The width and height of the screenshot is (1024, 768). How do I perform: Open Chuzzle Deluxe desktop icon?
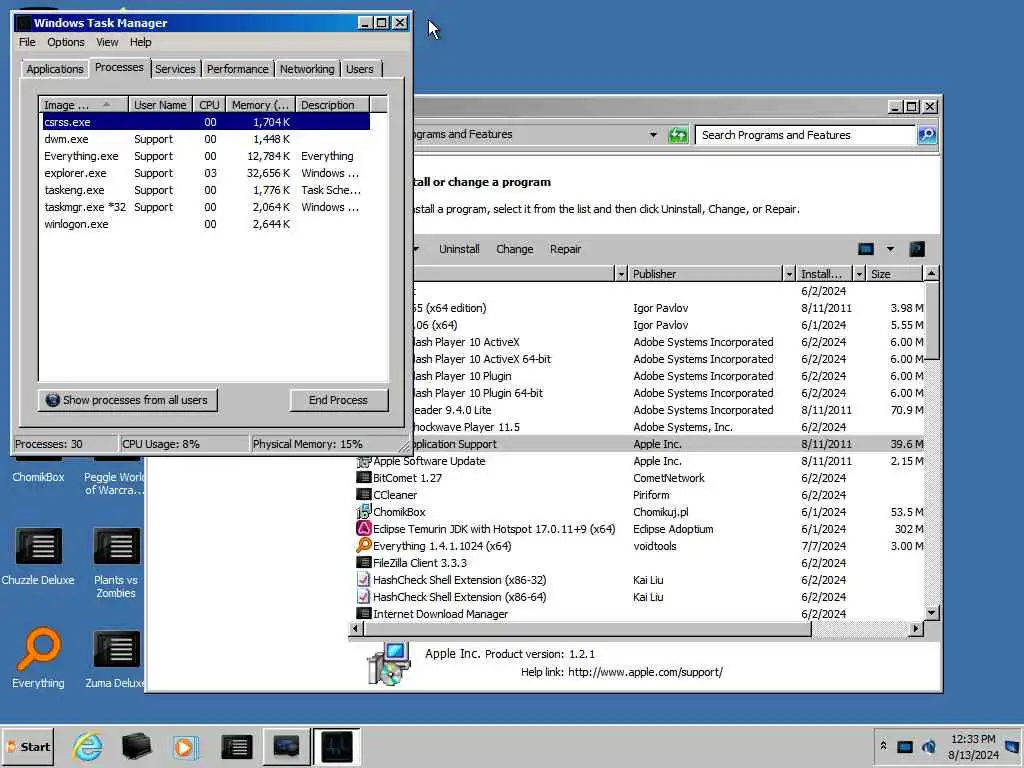[38, 556]
